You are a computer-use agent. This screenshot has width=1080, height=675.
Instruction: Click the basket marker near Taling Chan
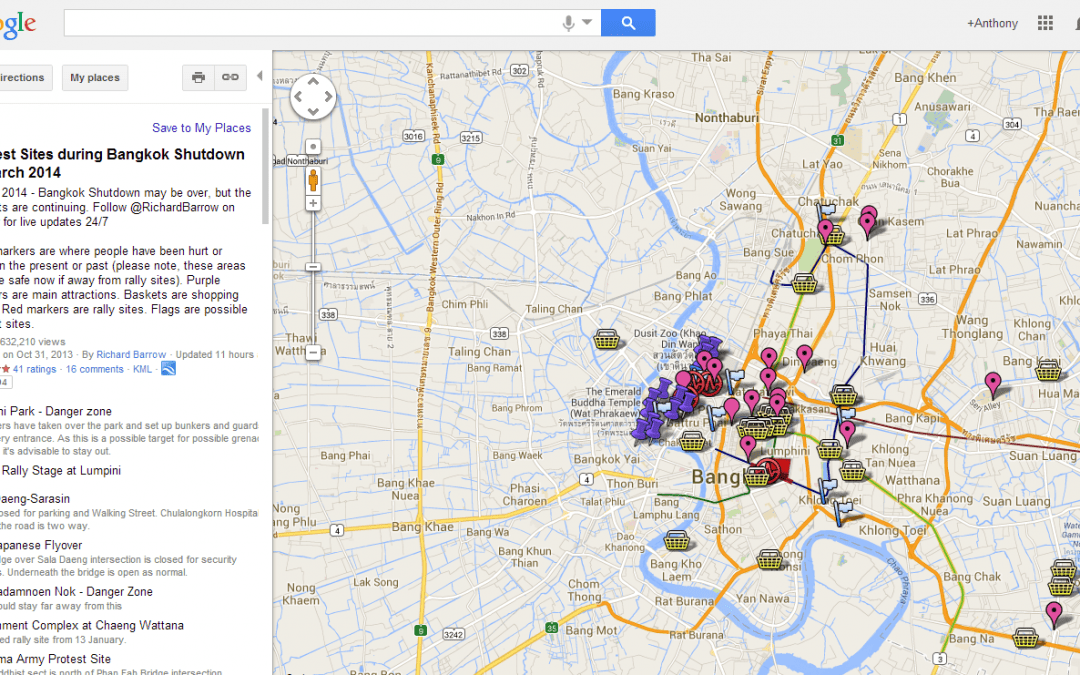click(x=607, y=339)
